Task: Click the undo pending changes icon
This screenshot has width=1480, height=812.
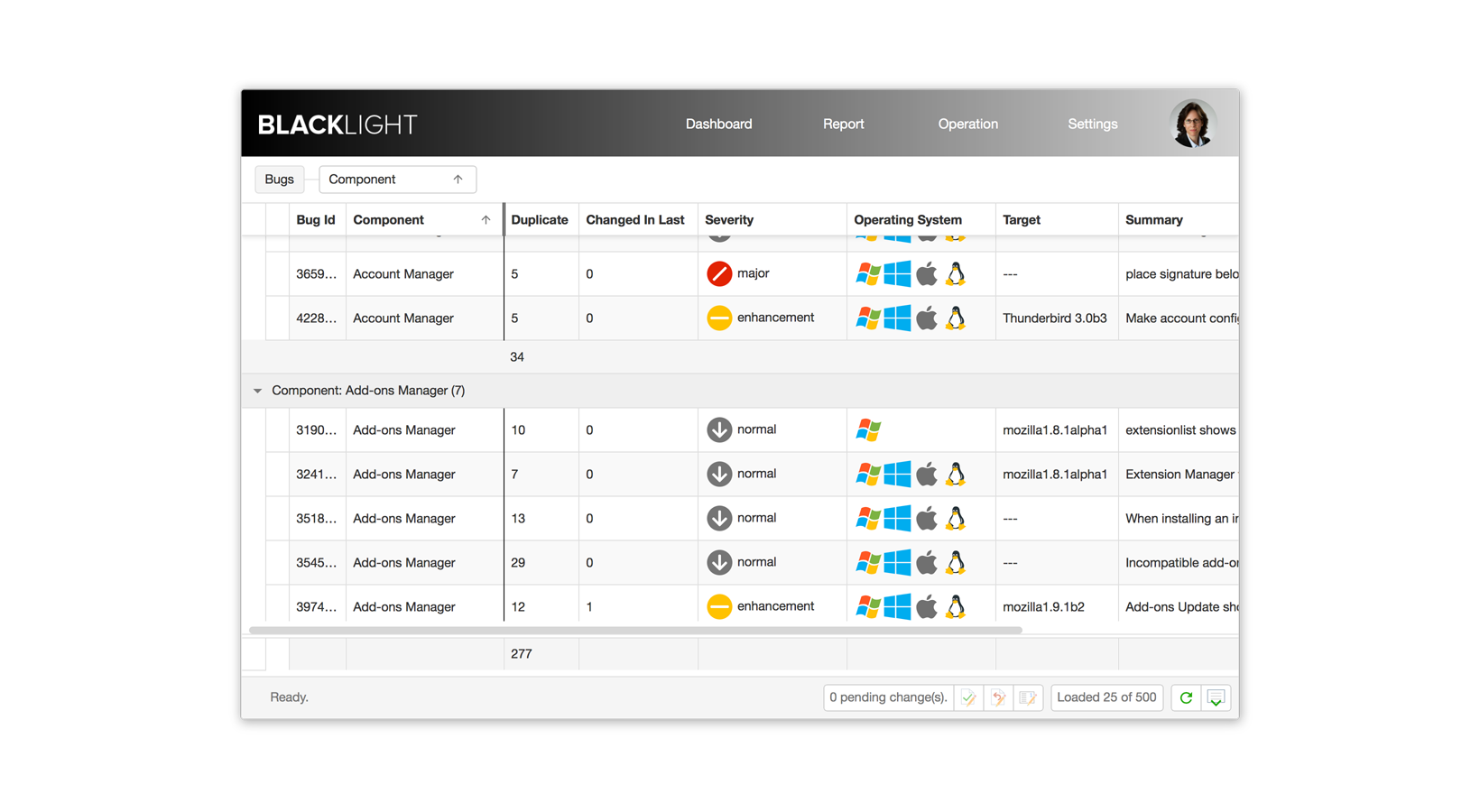Action: coord(998,697)
